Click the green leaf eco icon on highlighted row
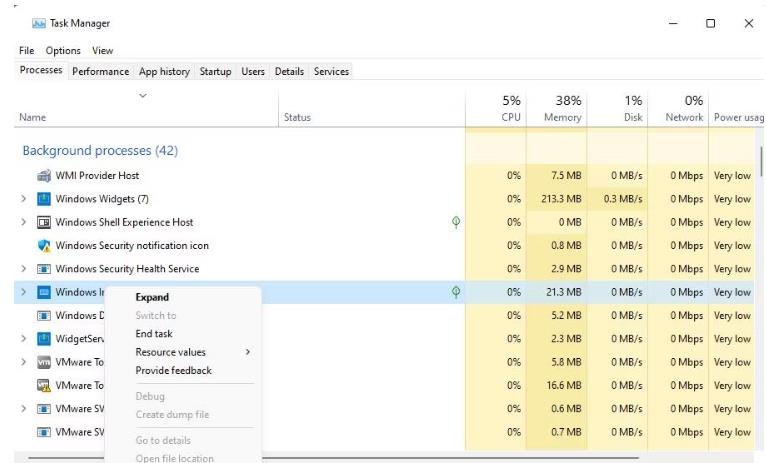The image size is (766, 463). pyautogui.click(x=456, y=292)
